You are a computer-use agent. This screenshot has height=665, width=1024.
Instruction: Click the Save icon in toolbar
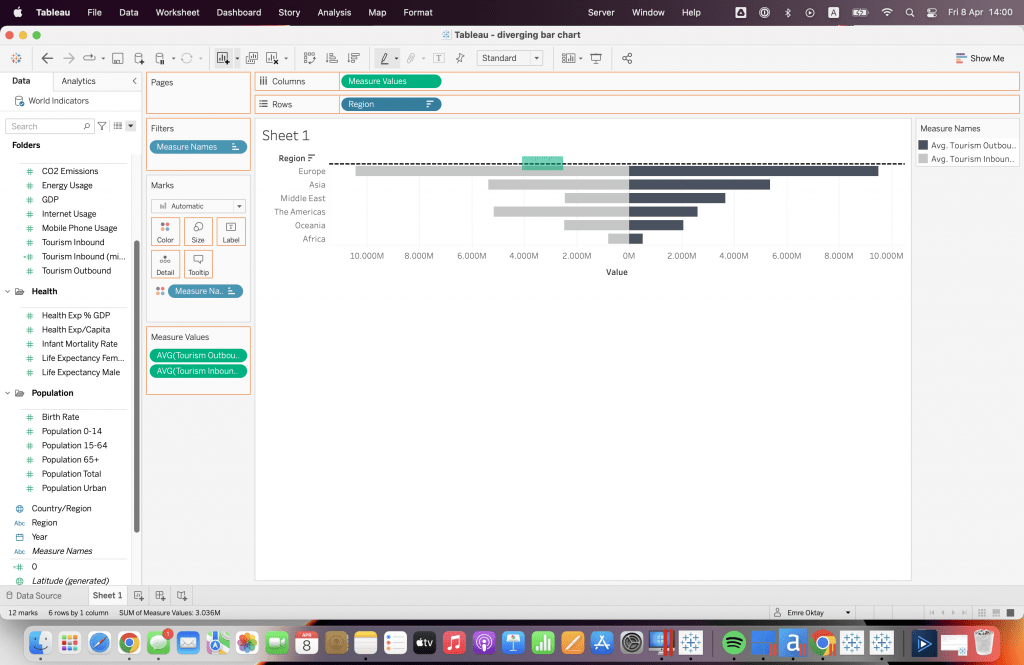point(118,58)
